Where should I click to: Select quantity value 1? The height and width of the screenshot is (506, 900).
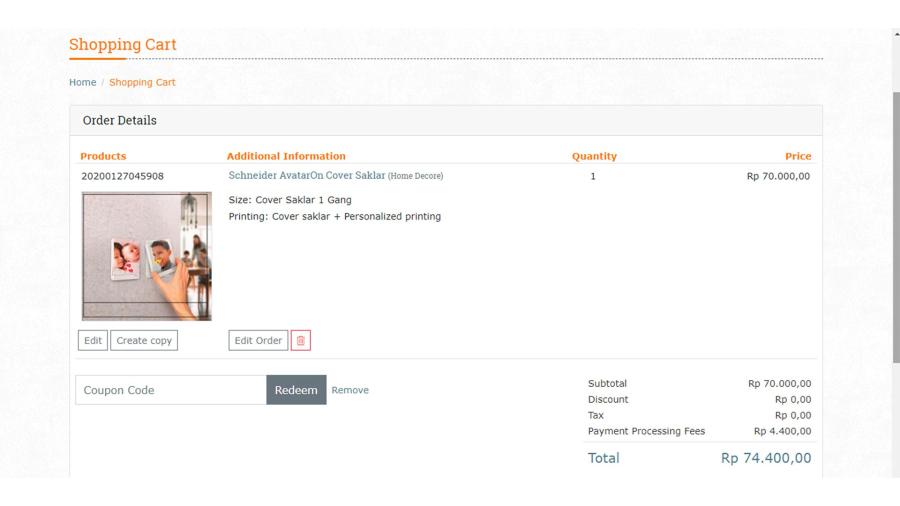(x=593, y=176)
